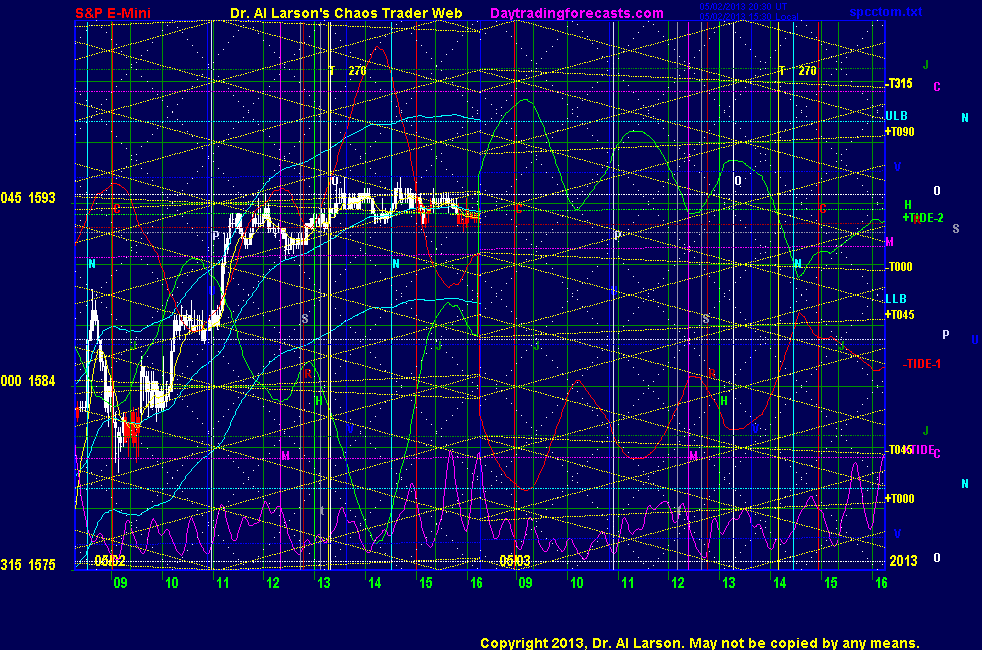Click the -T315 level label
The image size is (982, 650).
pos(899,84)
